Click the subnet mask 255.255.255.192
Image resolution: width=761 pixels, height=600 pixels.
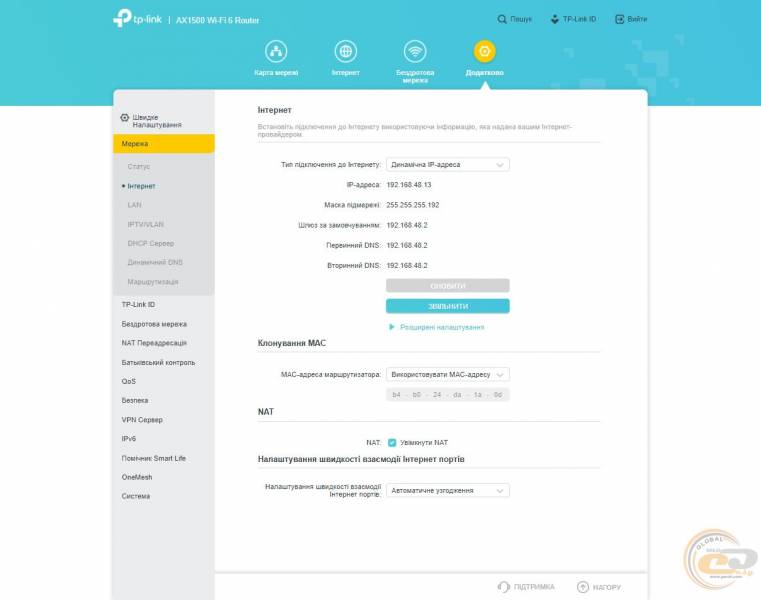point(413,205)
